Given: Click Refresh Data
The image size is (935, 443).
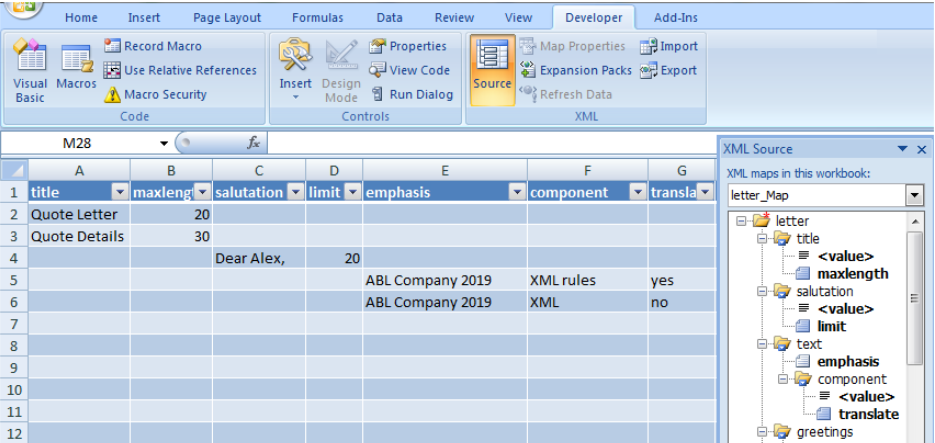Looking at the screenshot, I should (x=565, y=94).
